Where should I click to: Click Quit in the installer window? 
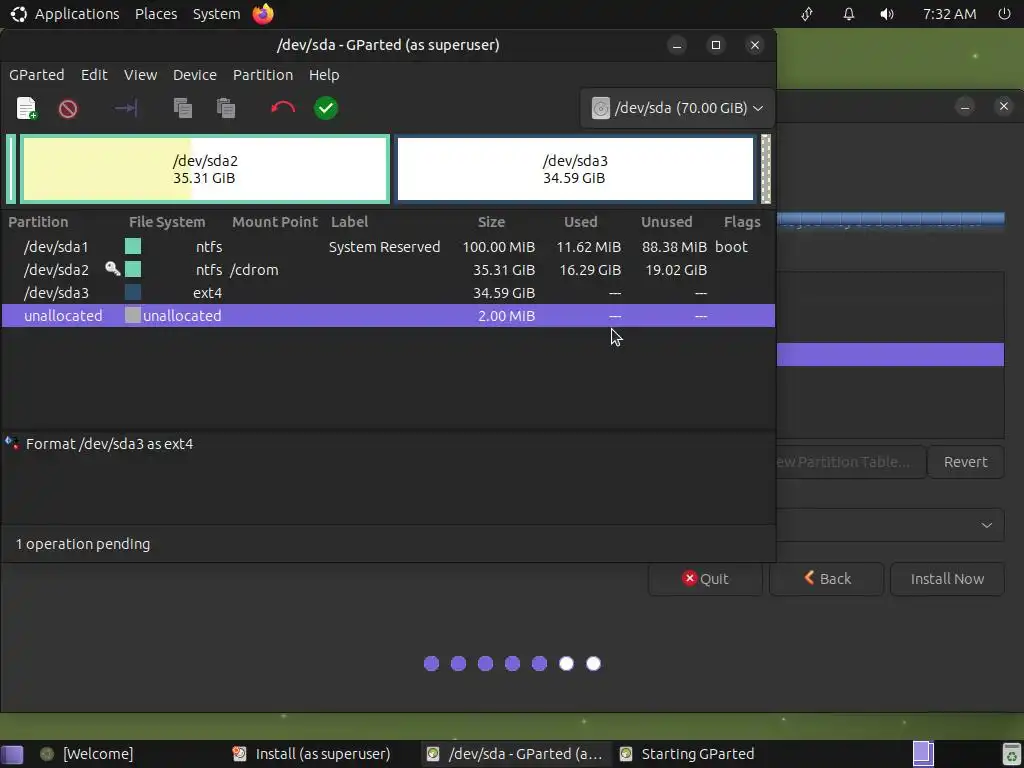pyautogui.click(x=705, y=579)
